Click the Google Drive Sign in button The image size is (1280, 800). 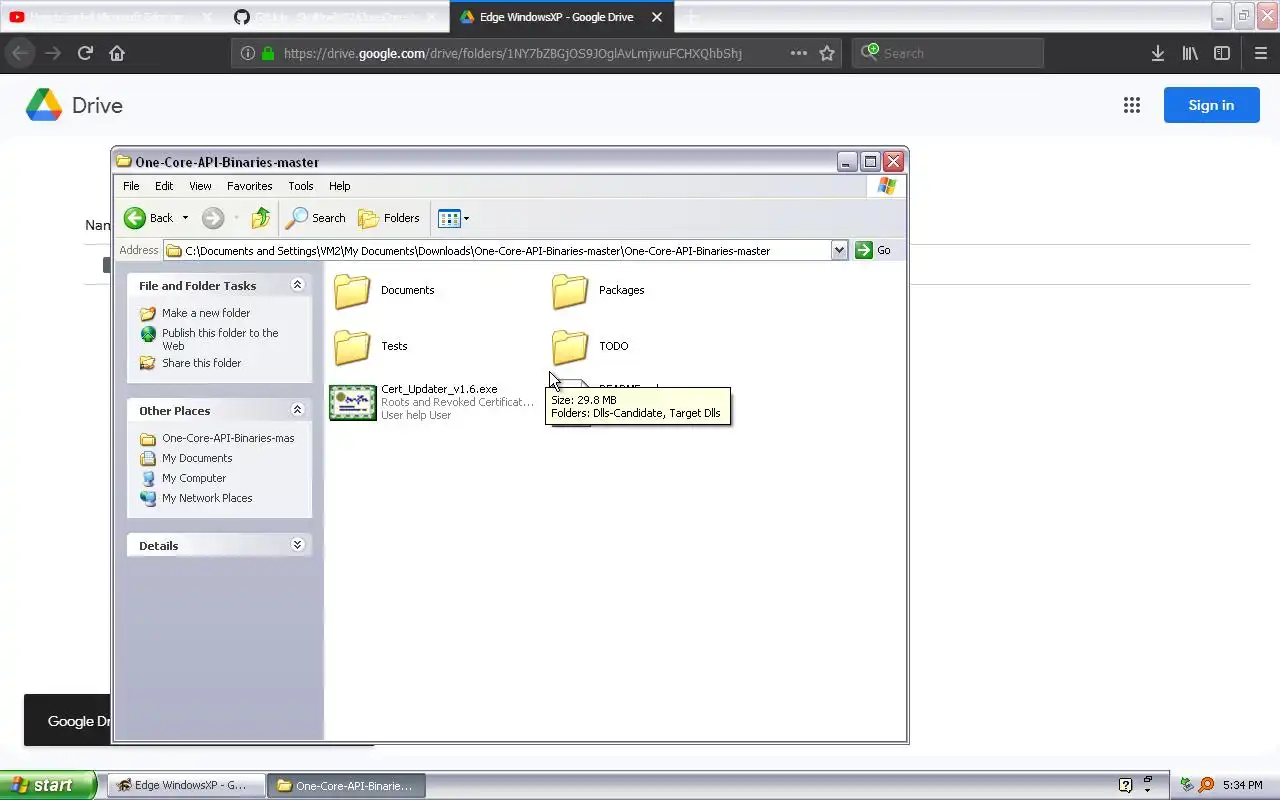click(1211, 105)
